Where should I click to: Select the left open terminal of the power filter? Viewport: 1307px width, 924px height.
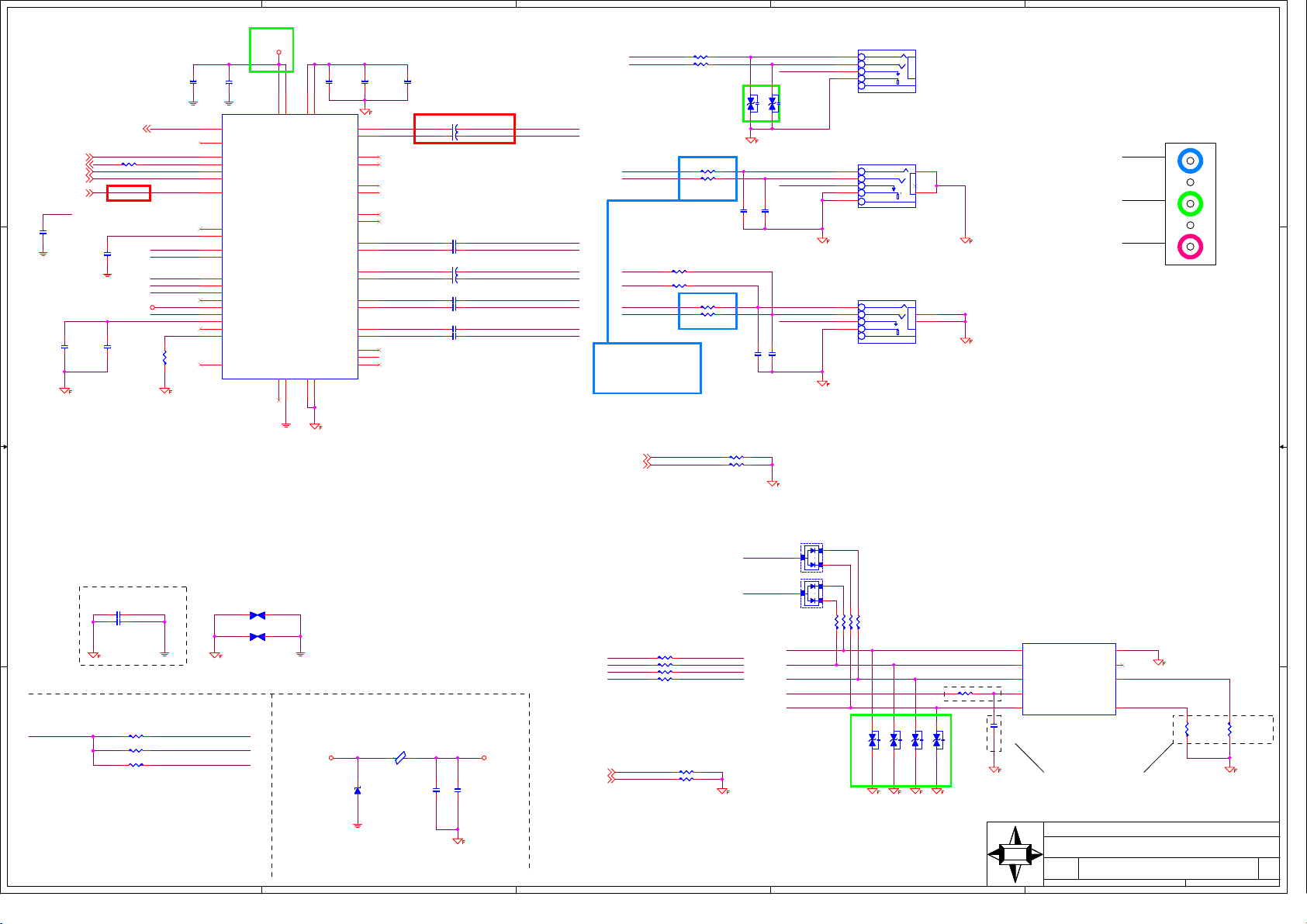tap(331, 758)
